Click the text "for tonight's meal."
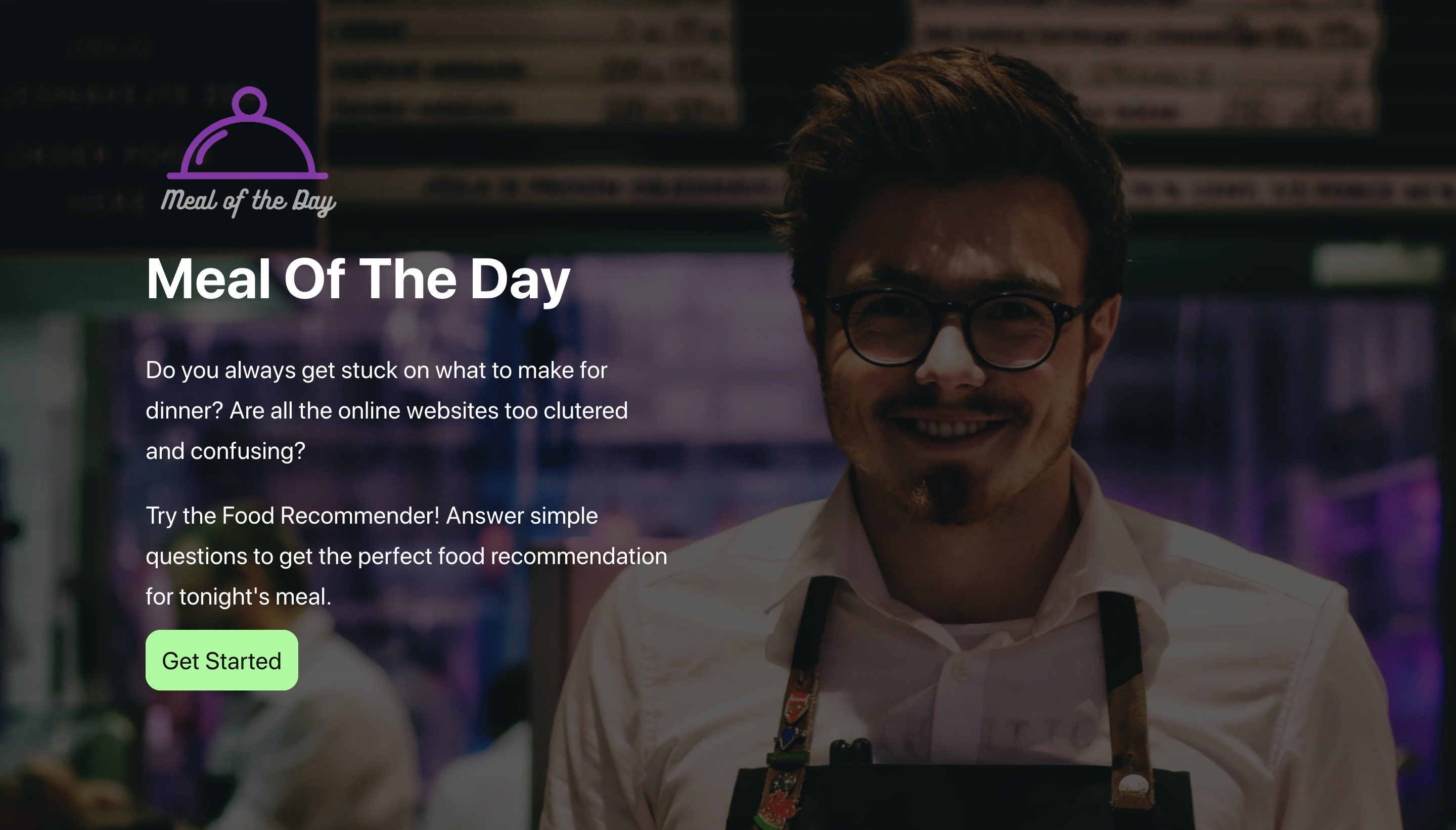The width and height of the screenshot is (1456, 830). click(x=238, y=596)
